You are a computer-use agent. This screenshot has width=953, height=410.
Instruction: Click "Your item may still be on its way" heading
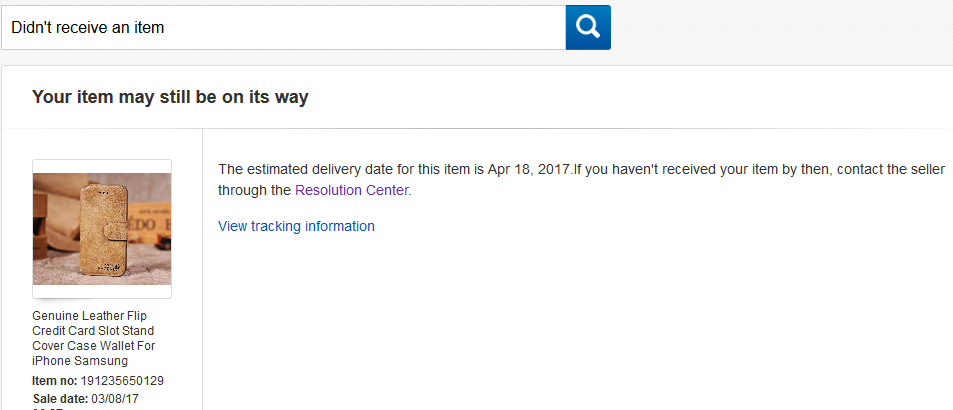click(x=170, y=97)
